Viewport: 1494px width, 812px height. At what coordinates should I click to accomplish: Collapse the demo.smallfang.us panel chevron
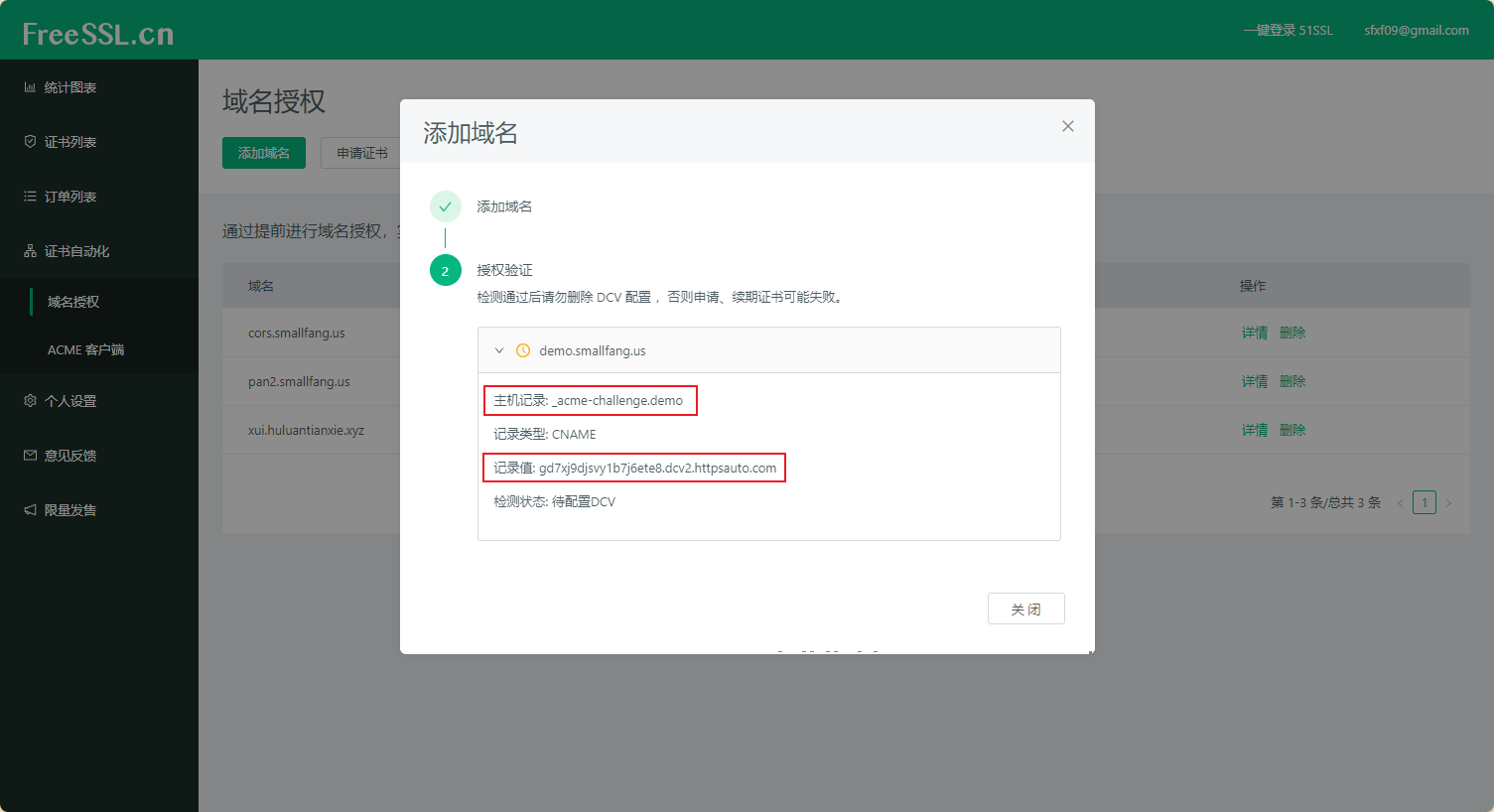499,350
